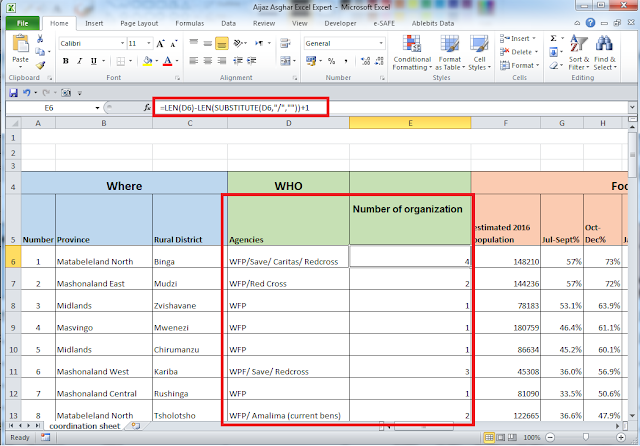This screenshot has width=640, height=446.
Task: Open the Fill Color dropdown arrow
Action: click(x=157, y=61)
